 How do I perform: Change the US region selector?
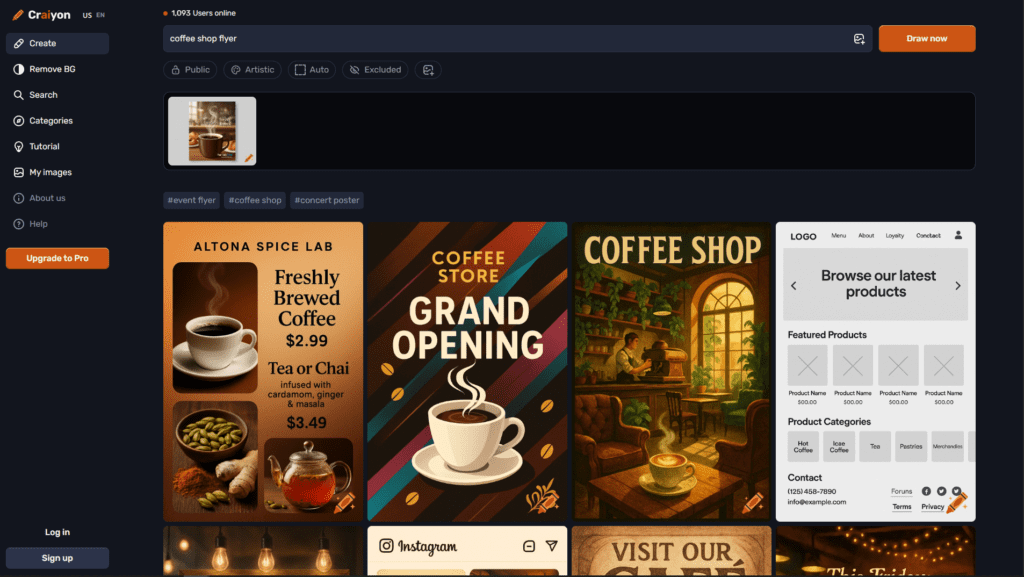(86, 14)
